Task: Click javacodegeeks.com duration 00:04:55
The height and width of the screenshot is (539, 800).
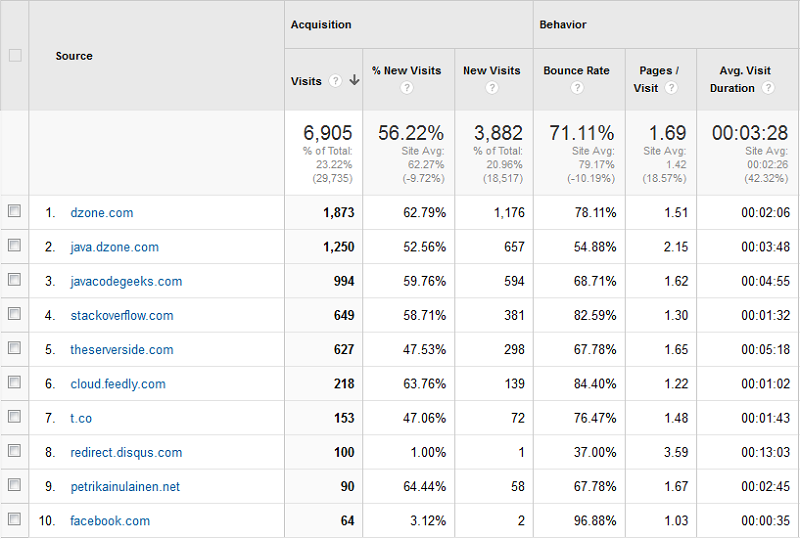Action: [x=765, y=281]
